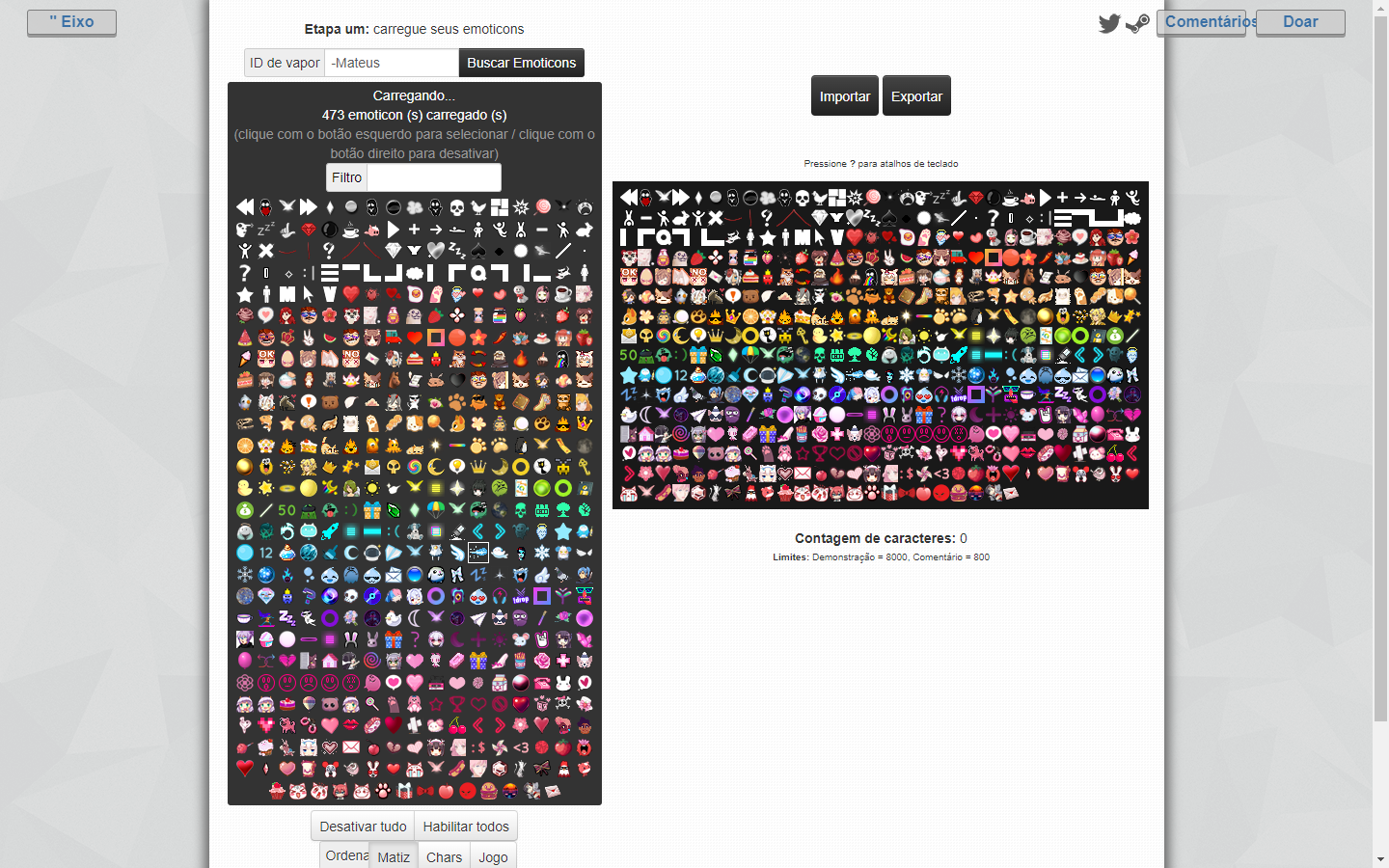The width and height of the screenshot is (1389, 868).
Task: Click the Buscar Emoticons button
Action: [522, 63]
